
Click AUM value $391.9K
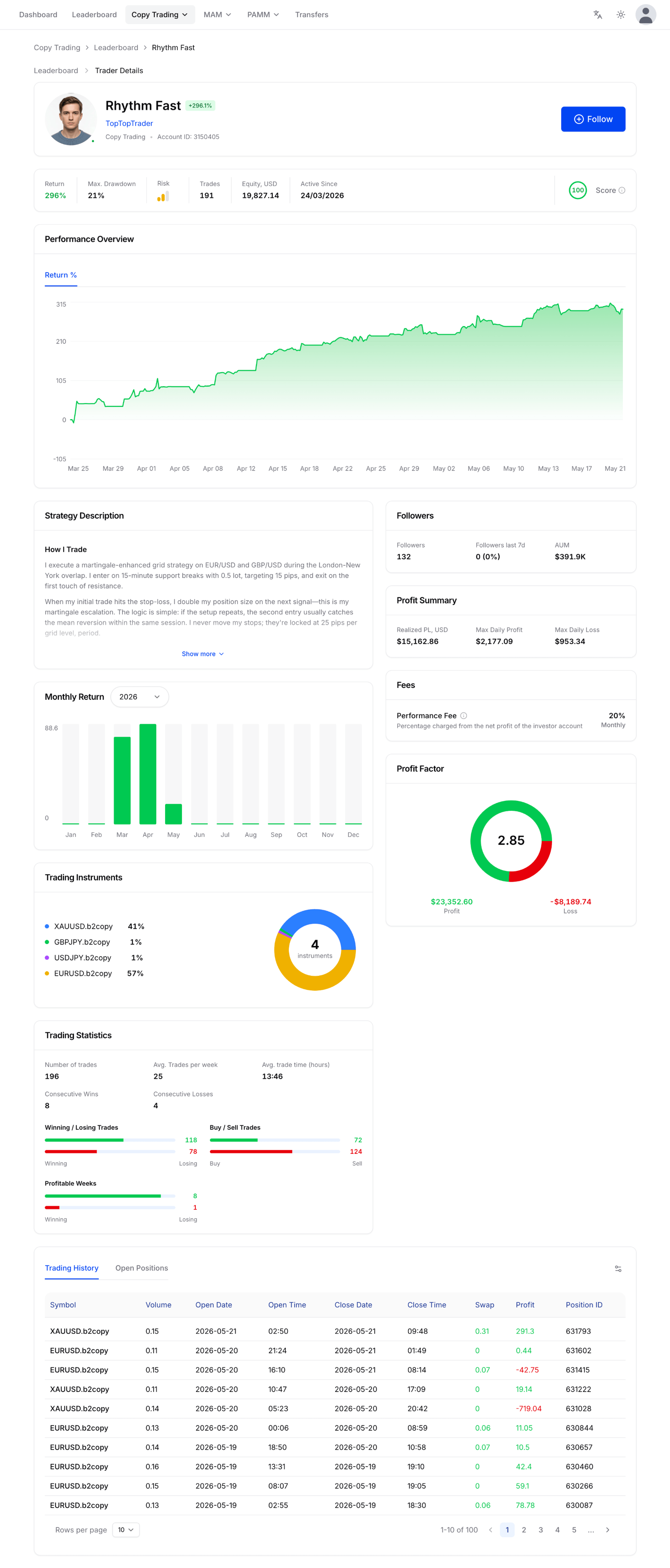point(570,557)
